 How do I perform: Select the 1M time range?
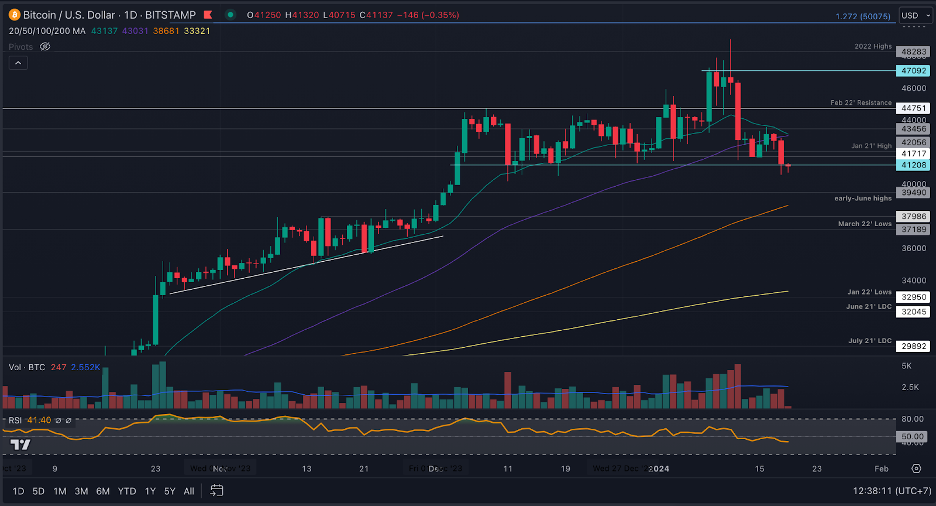click(x=60, y=491)
